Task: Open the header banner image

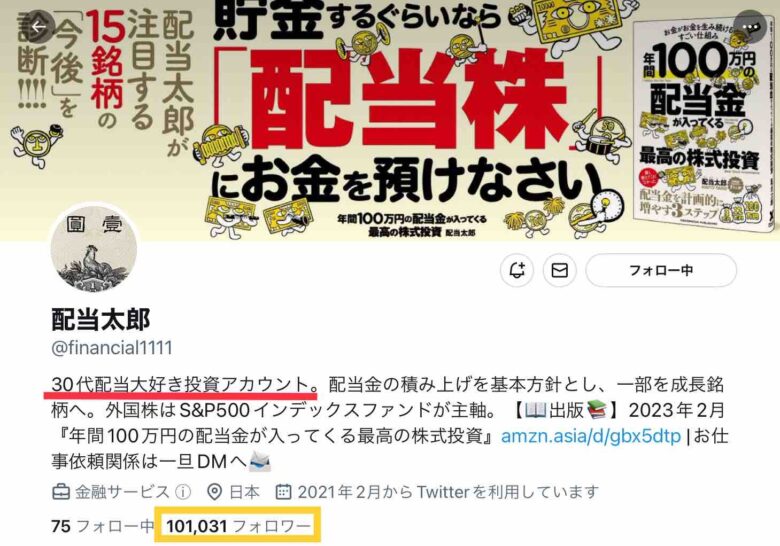Action: click(390, 120)
